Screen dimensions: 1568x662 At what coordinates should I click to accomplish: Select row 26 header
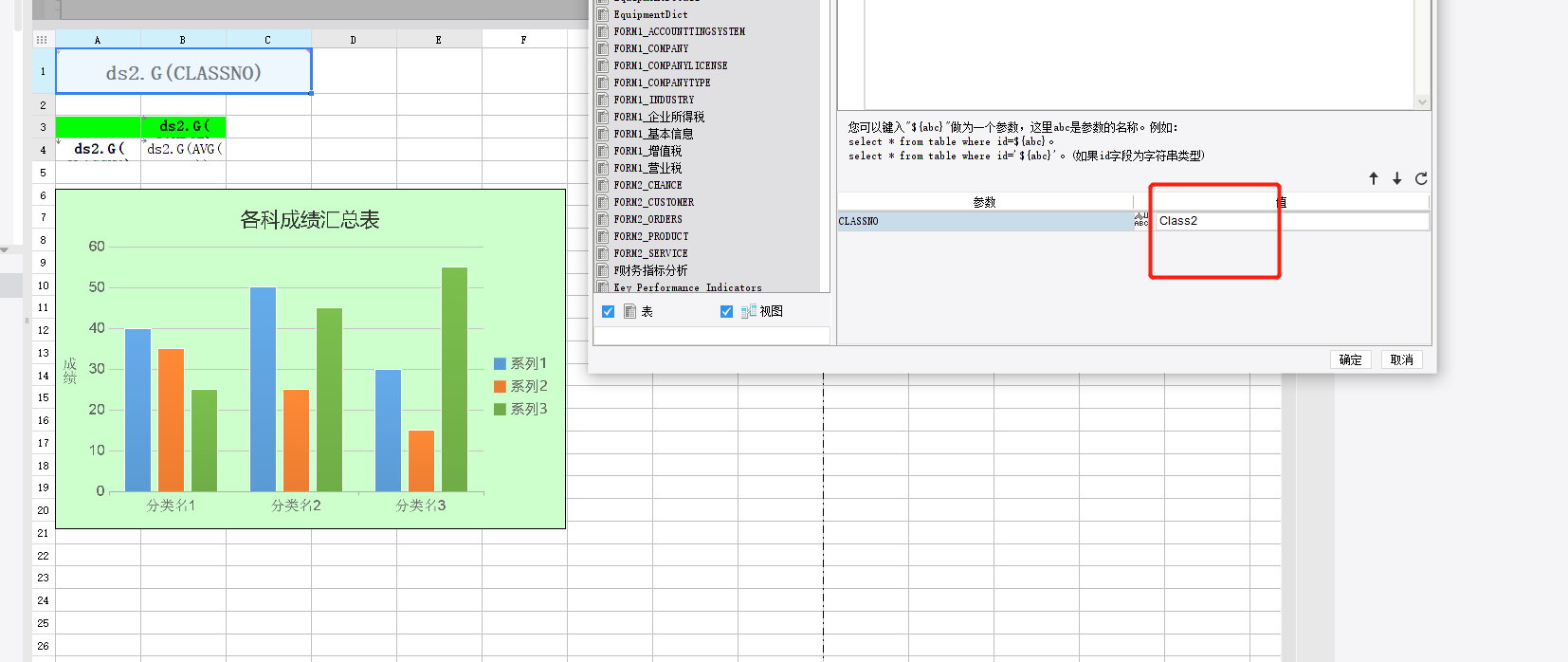[x=43, y=646]
